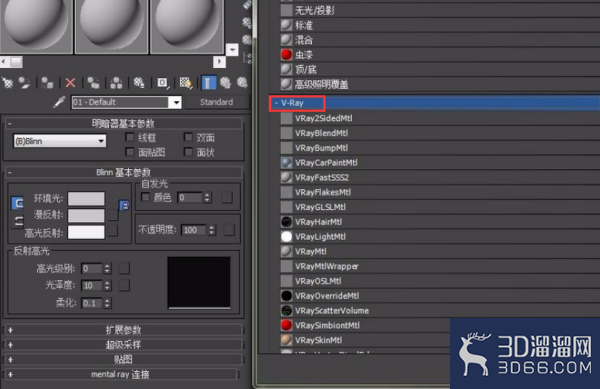Screen dimensions: 600x389
Task: Click the 高光级别 map button
Action: [x=124, y=269]
